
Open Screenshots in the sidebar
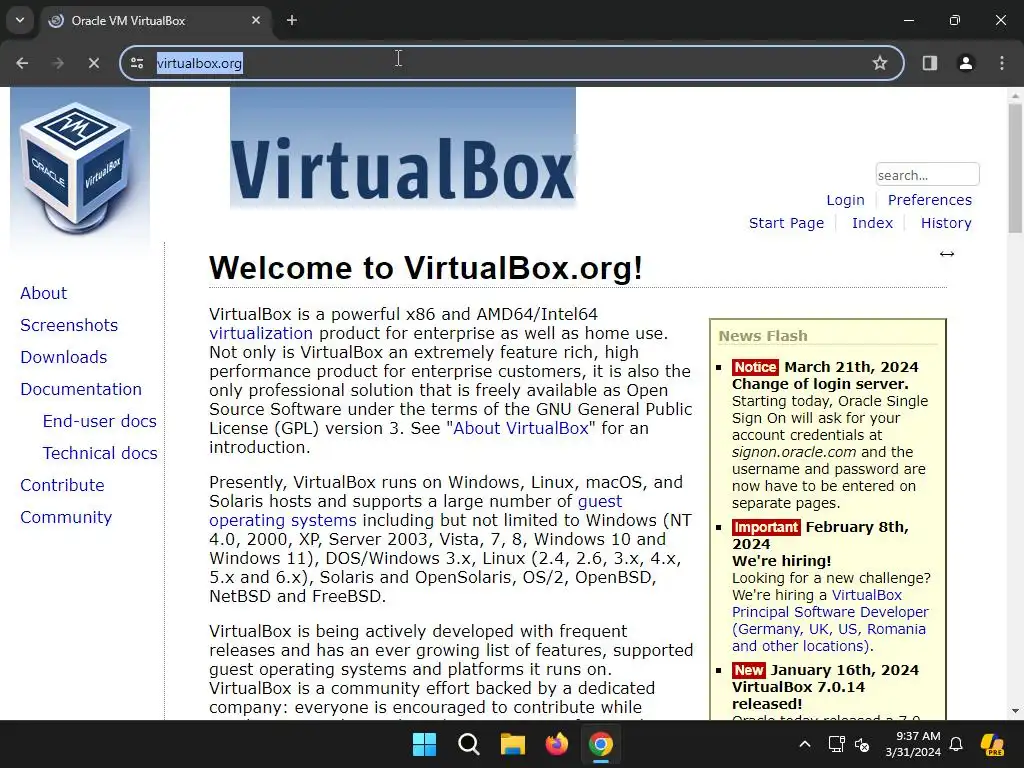tap(69, 325)
